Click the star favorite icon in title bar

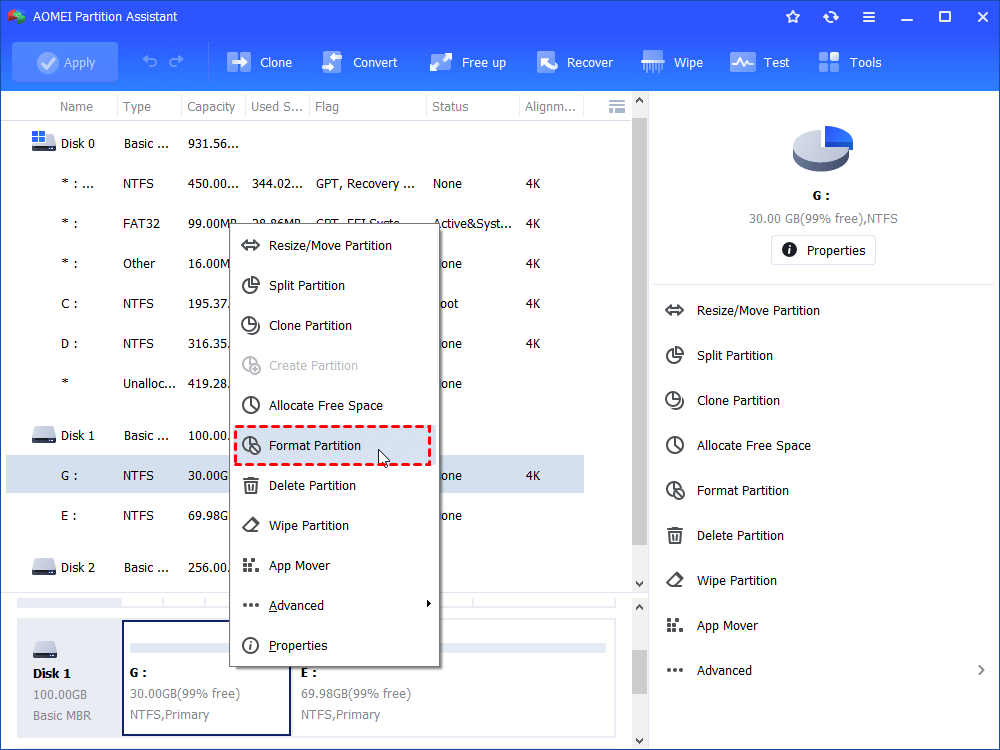click(792, 16)
